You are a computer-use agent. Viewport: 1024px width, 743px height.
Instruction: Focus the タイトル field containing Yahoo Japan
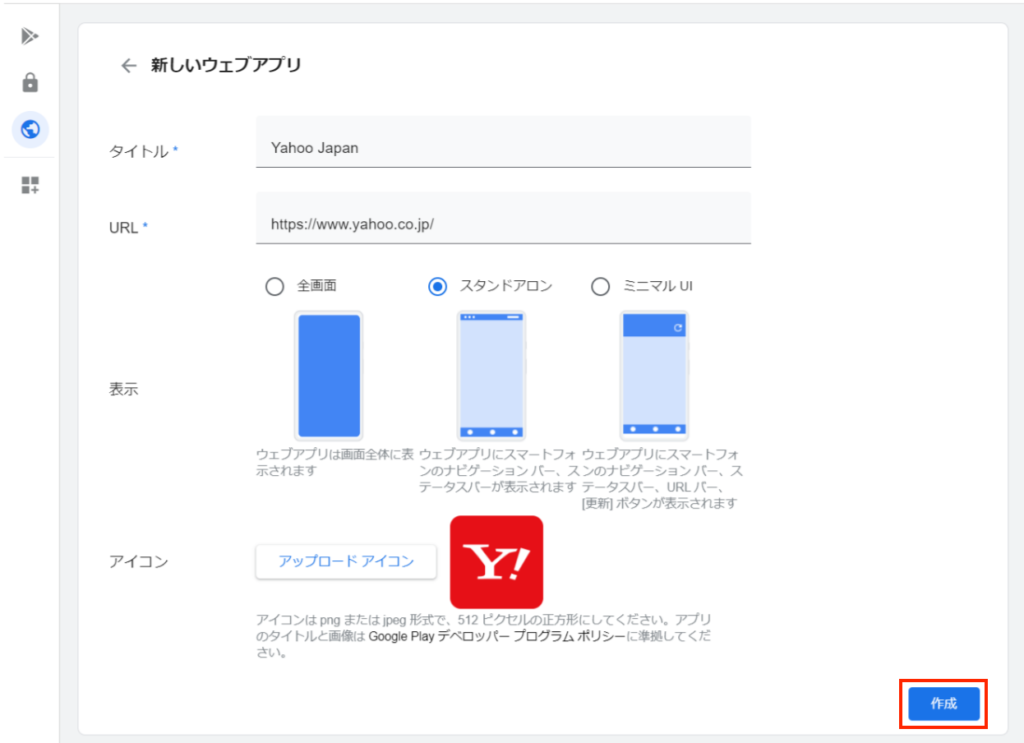503,147
